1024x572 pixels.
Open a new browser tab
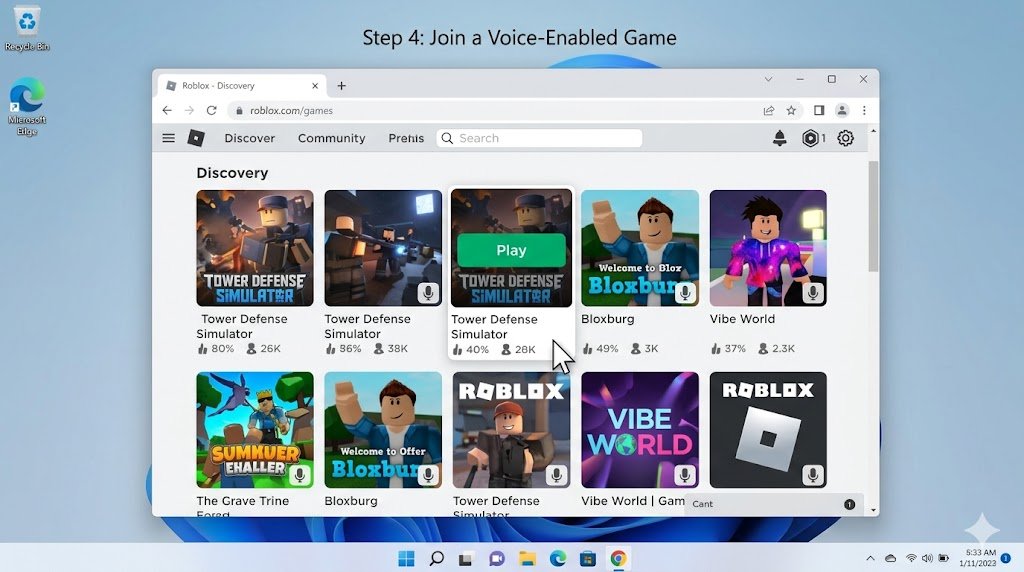point(342,86)
